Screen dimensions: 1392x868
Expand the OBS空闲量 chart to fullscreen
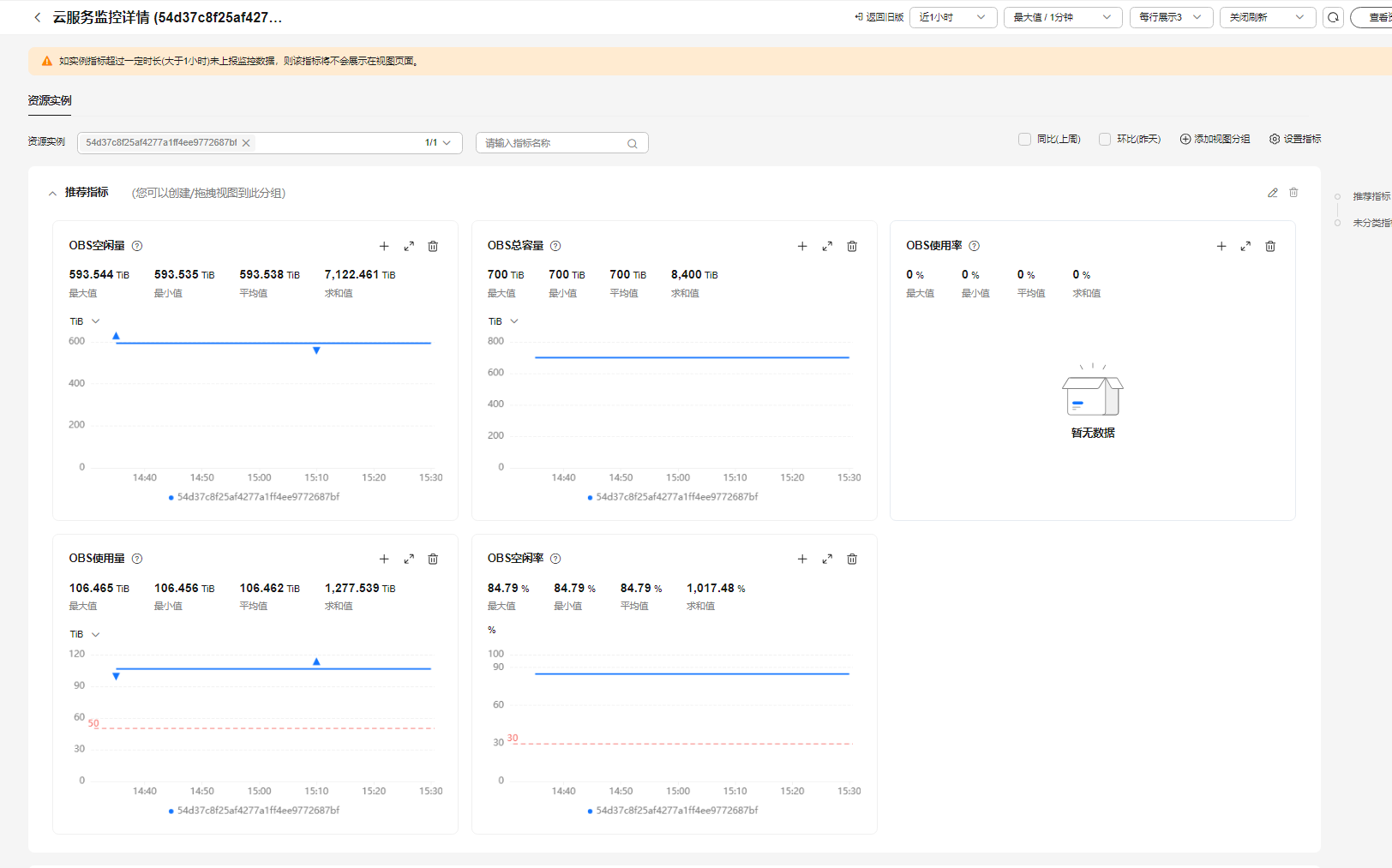(409, 247)
